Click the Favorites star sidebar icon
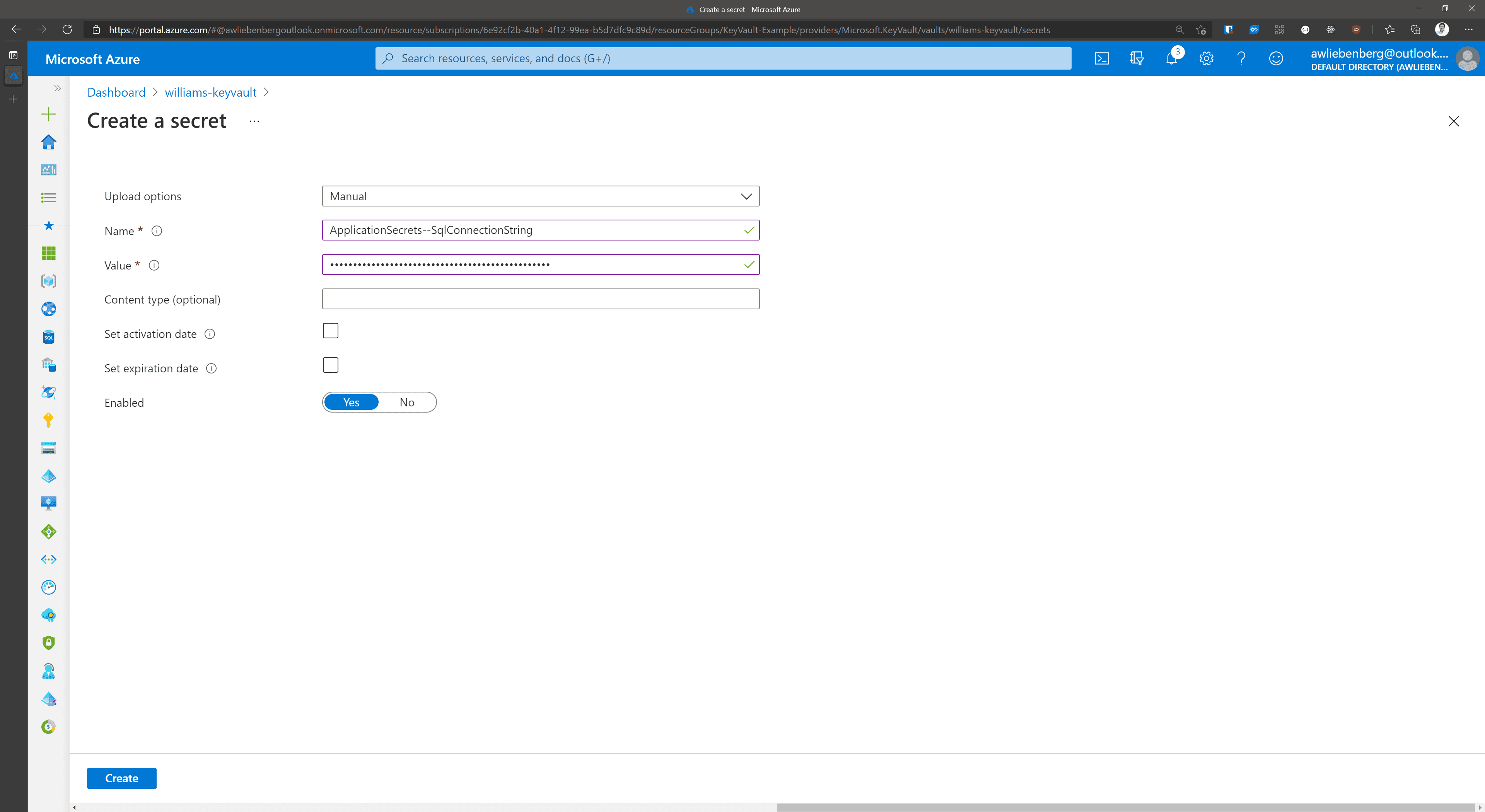The height and width of the screenshot is (812, 1485). pyautogui.click(x=48, y=225)
